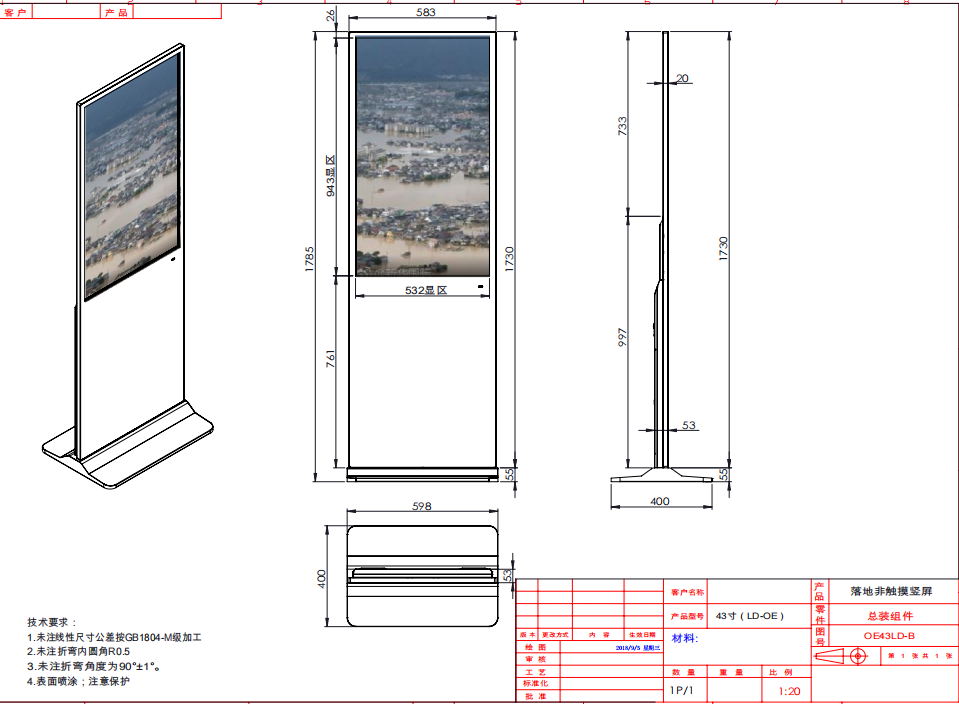Viewport: 959px width, 704px height.
Task: Select the front view display image
Action: coord(423,155)
